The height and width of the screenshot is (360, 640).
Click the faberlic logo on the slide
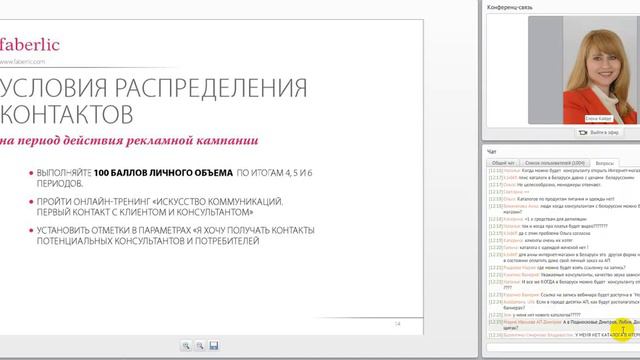click(x=29, y=44)
